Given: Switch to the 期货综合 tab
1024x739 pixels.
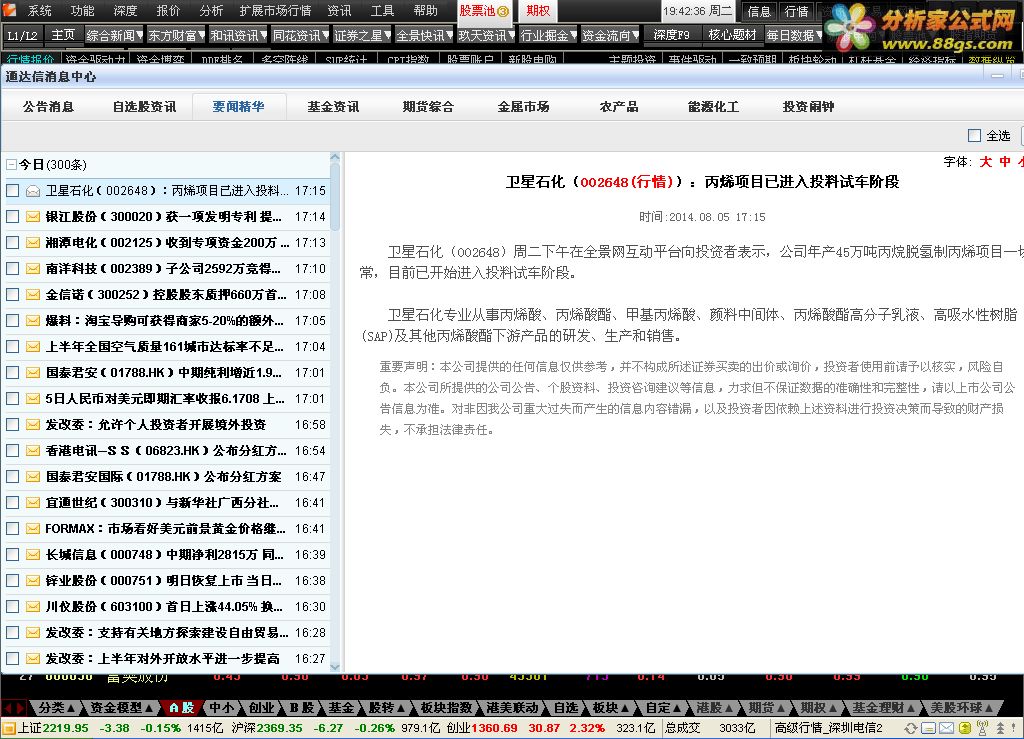Looking at the screenshot, I should pyautogui.click(x=428, y=106).
